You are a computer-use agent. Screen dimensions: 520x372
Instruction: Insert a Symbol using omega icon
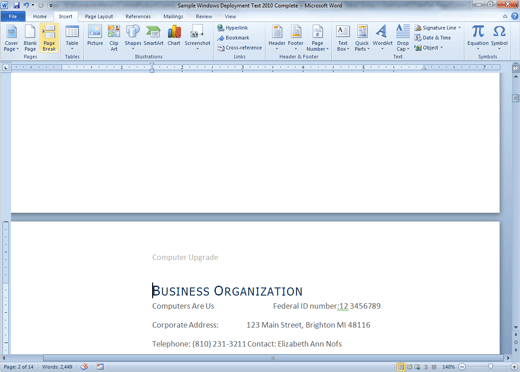tap(499, 37)
